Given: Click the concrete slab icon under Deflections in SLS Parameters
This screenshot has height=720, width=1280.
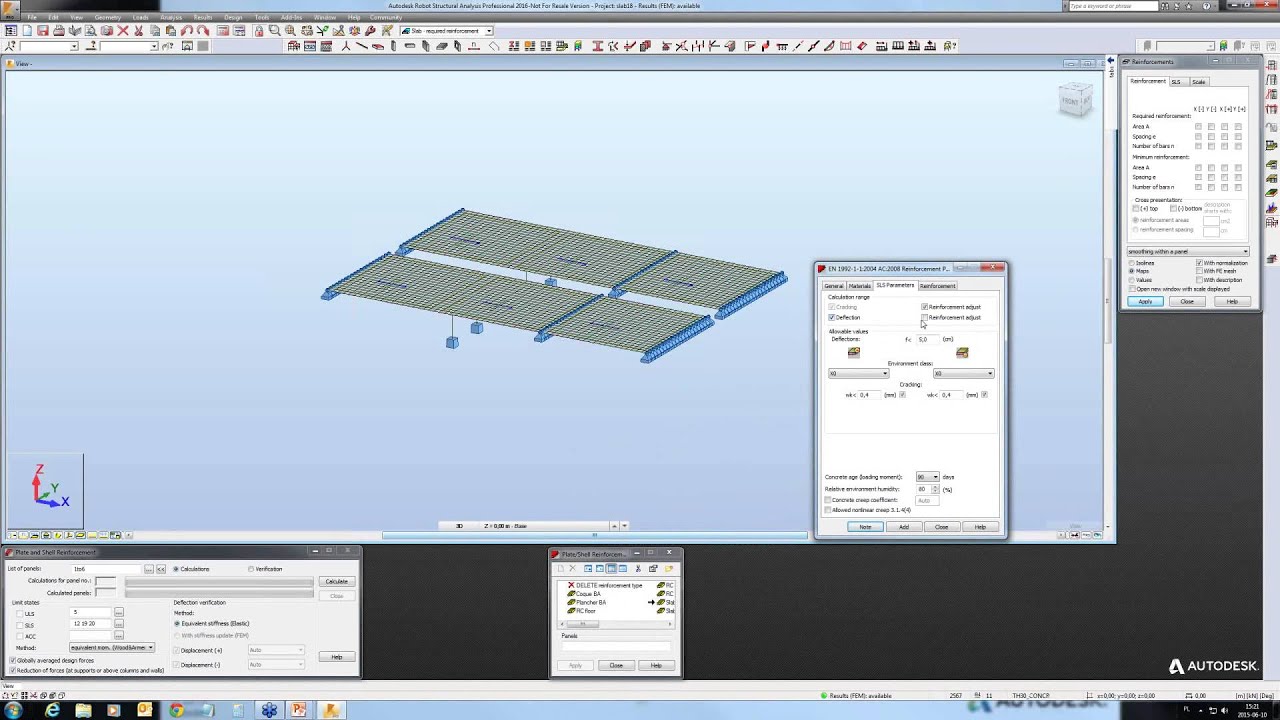Looking at the screenshot, I should click(853, 352).
